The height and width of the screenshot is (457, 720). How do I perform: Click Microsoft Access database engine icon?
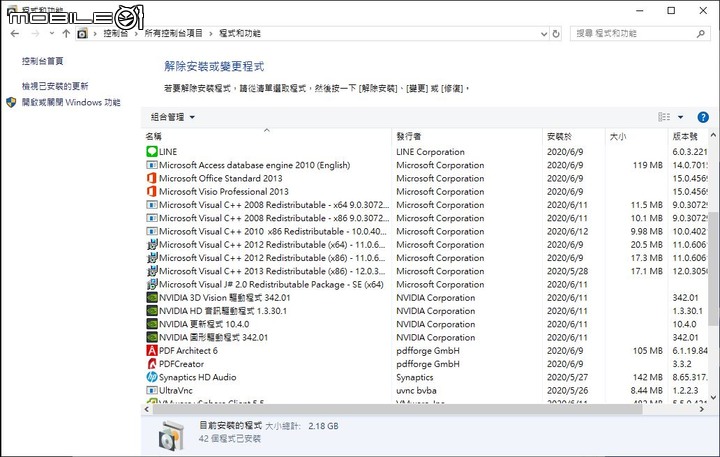[152, 165]
